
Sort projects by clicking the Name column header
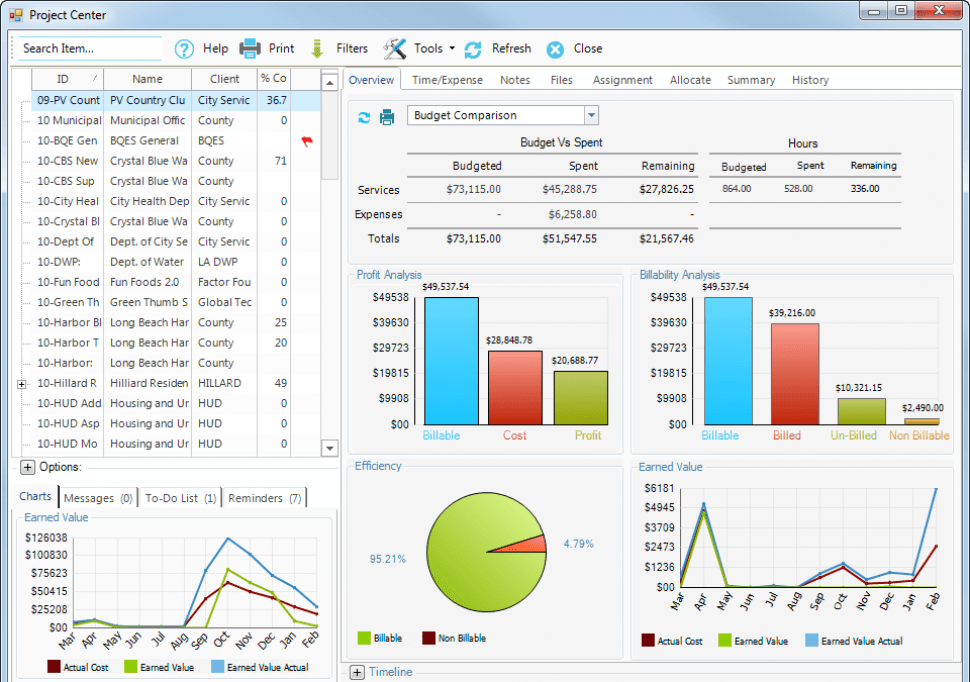147,79
